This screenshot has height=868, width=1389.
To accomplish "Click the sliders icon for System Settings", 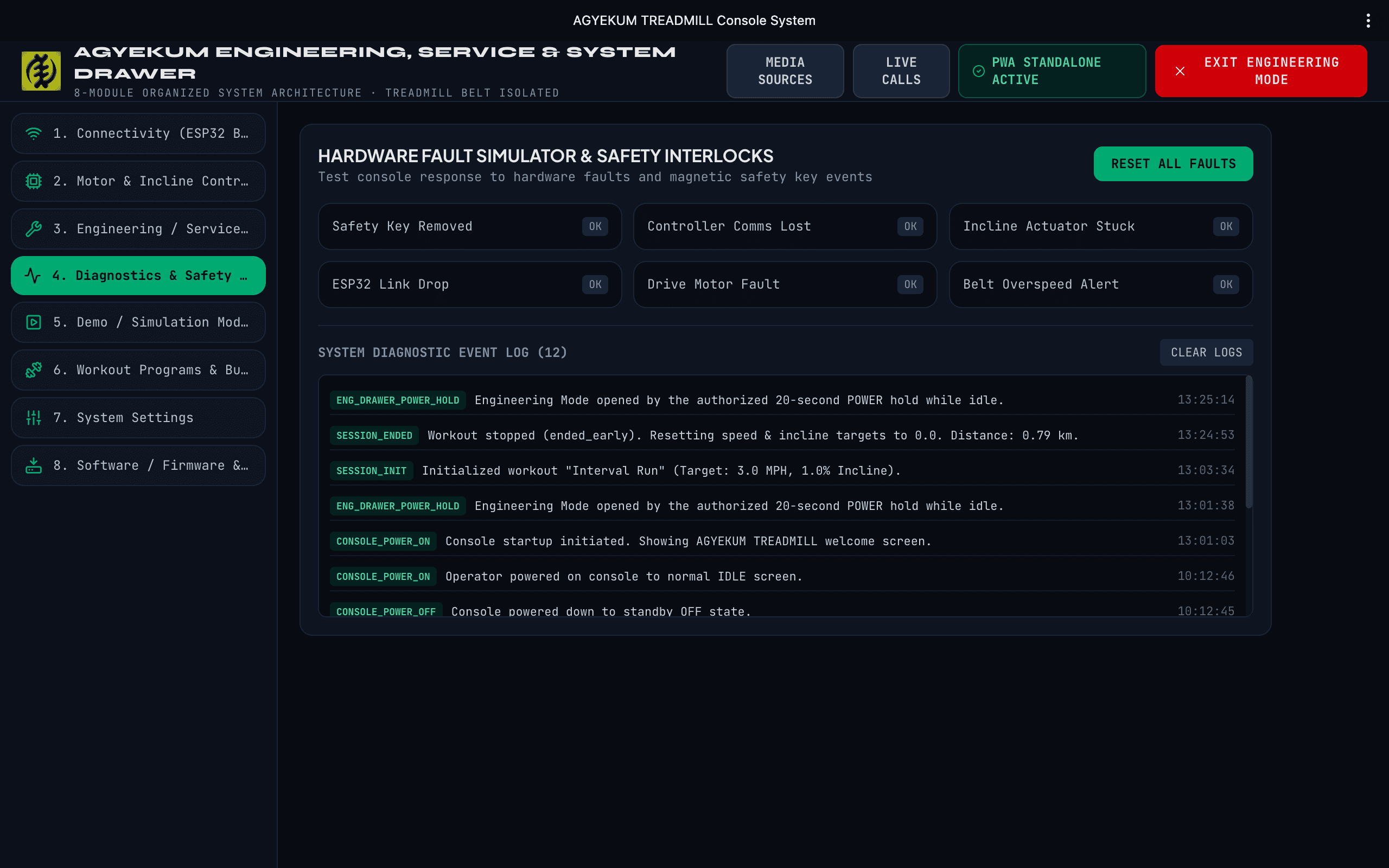I will [x=33, y=418].
